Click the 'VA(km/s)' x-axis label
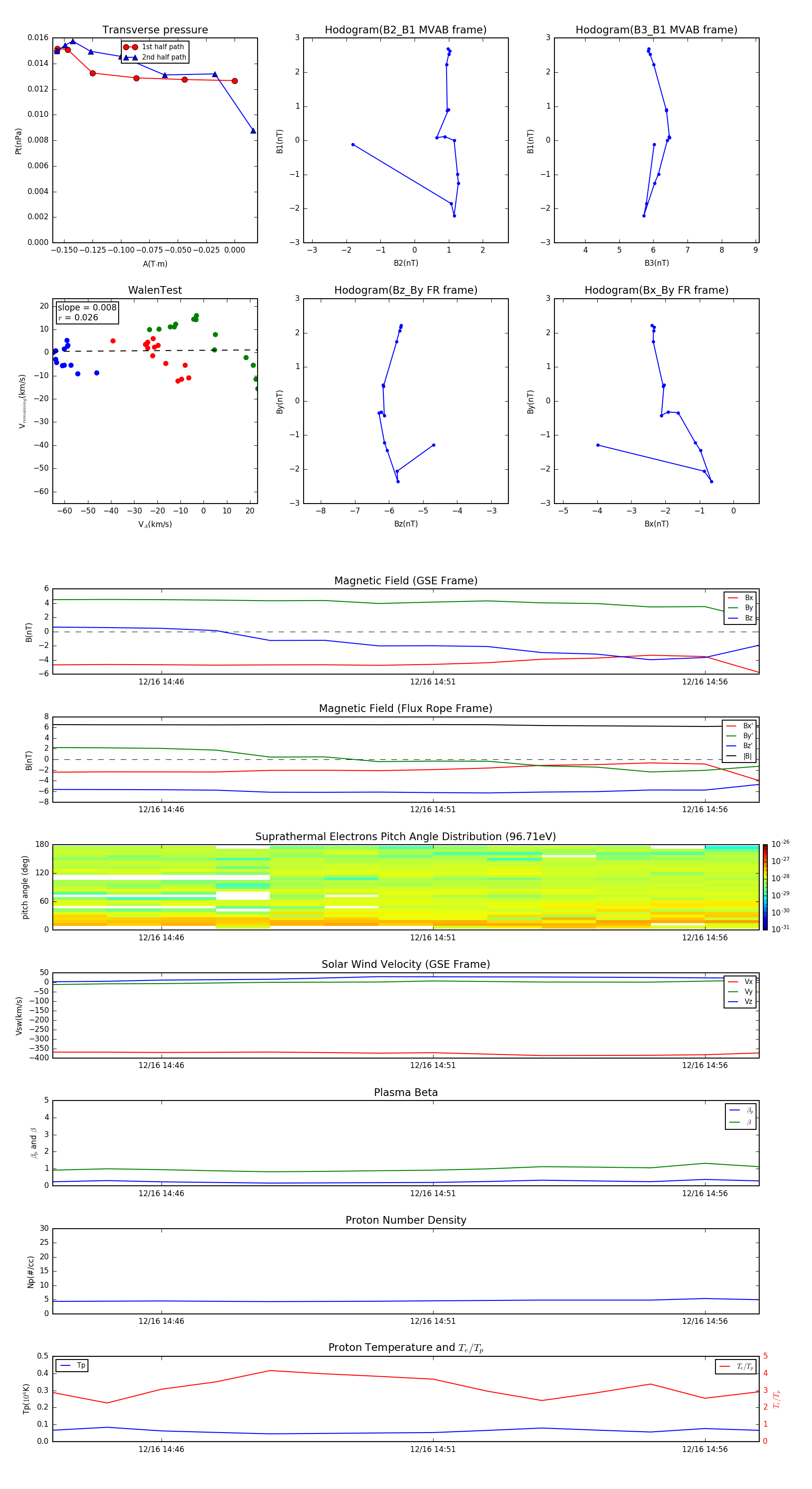The width and height of the screenshot is (812, 1489). point(155,524)
